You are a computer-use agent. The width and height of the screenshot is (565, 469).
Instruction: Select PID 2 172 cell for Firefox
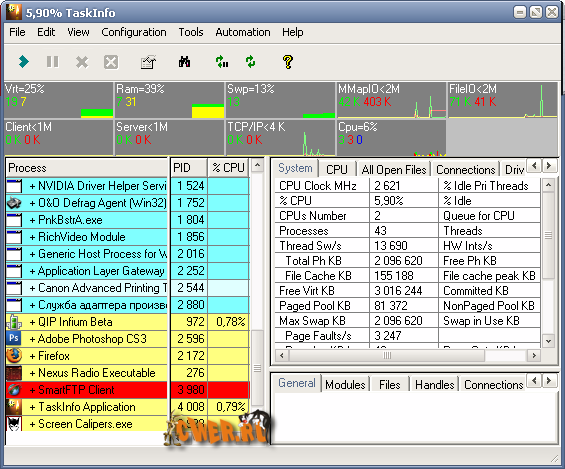[x=188, y=356]
